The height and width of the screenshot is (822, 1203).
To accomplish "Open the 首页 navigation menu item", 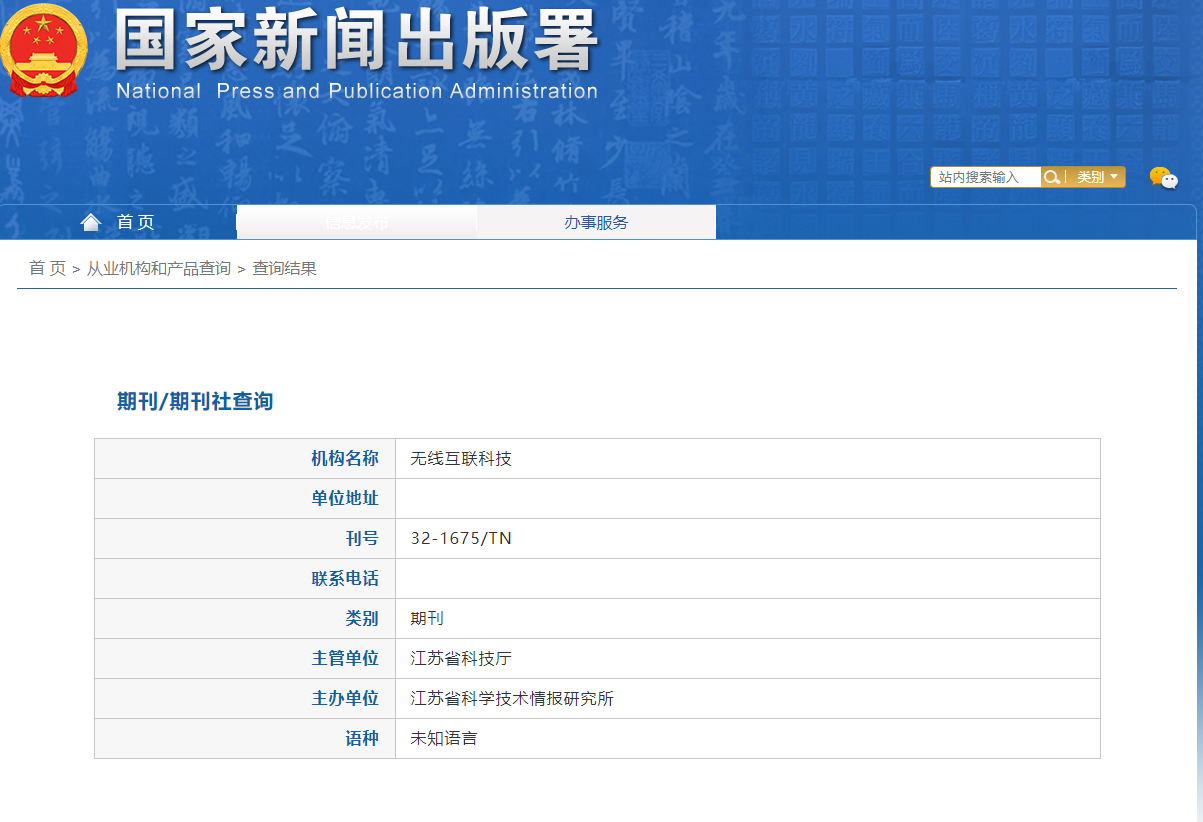I will pos(135,222).
